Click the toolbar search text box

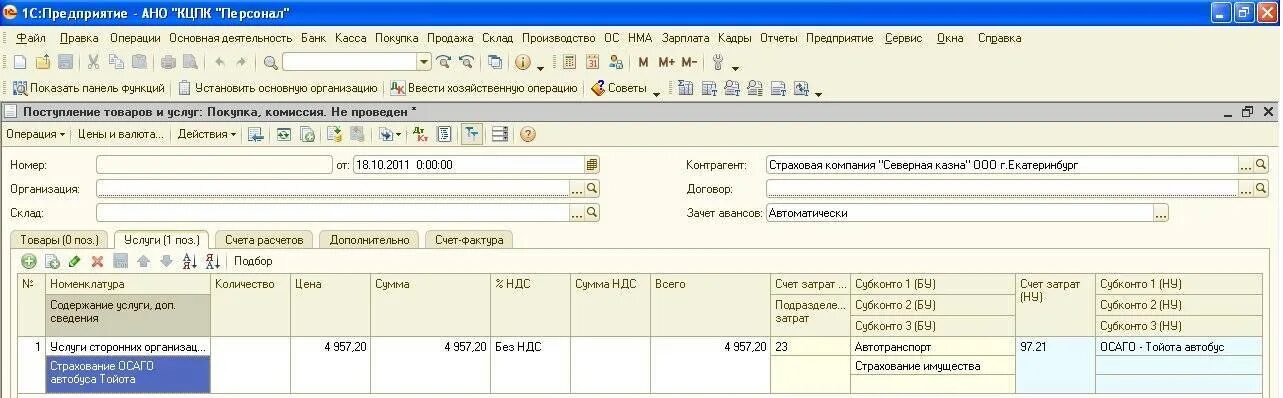(x=350, y=62)
